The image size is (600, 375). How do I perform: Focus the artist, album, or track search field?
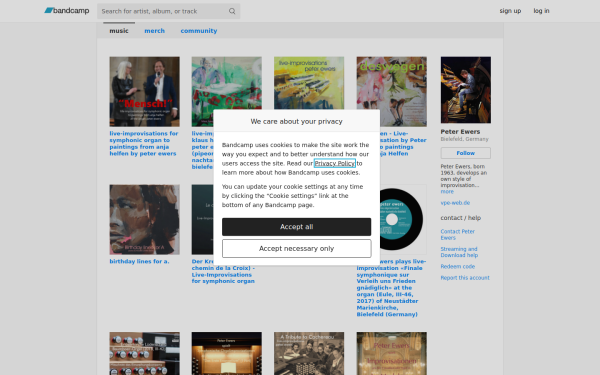(x=168, y=11)
